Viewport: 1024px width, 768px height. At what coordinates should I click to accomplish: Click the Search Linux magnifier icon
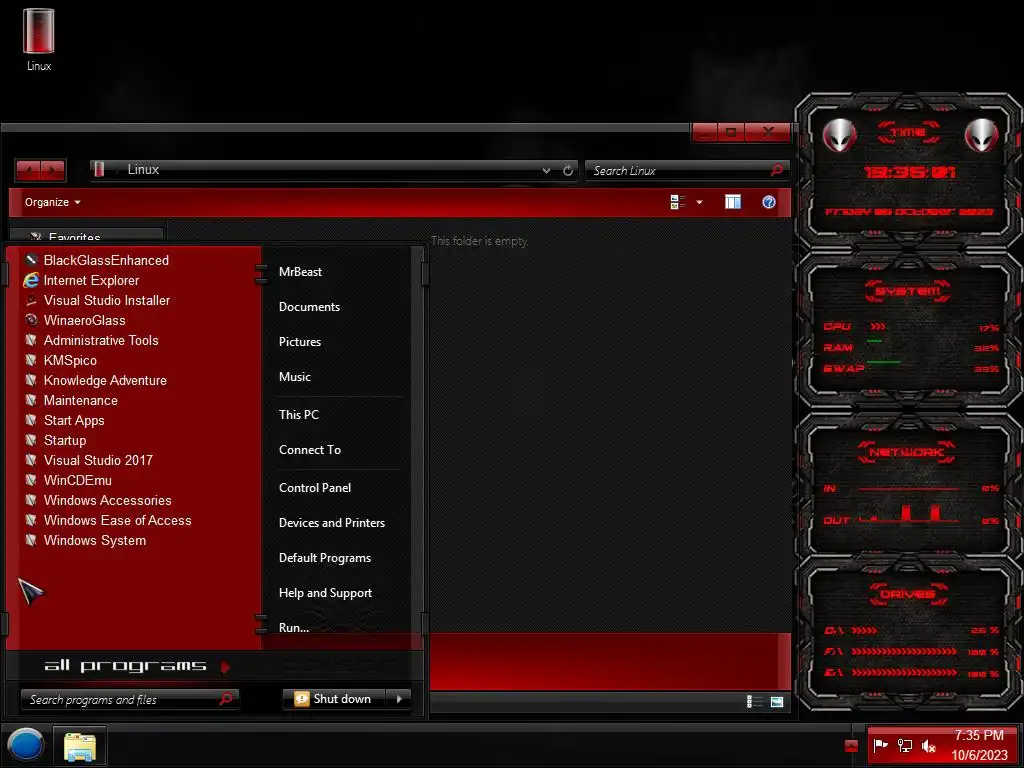pos(777,170)
